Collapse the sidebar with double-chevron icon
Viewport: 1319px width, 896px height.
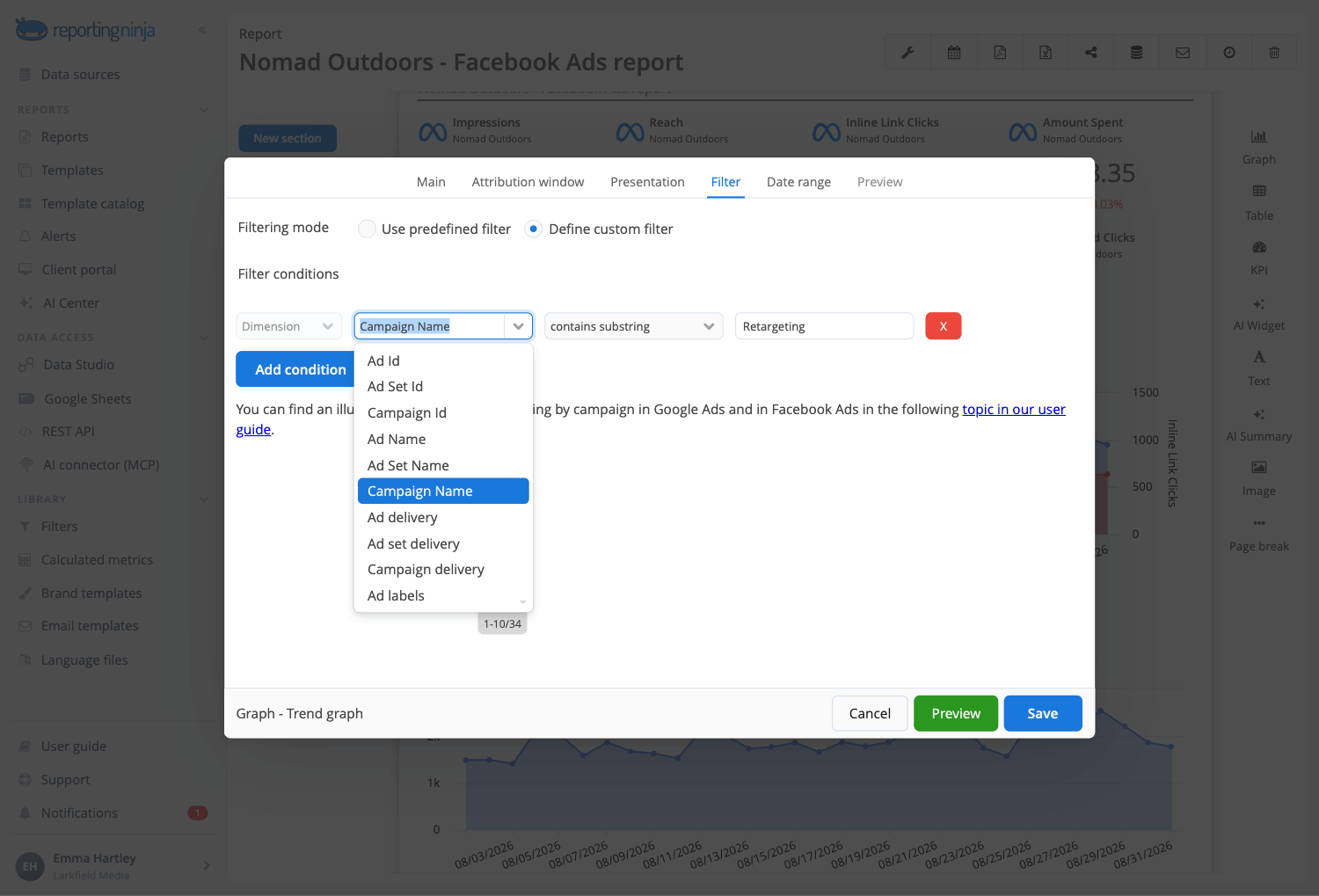[x=202, y=30]
